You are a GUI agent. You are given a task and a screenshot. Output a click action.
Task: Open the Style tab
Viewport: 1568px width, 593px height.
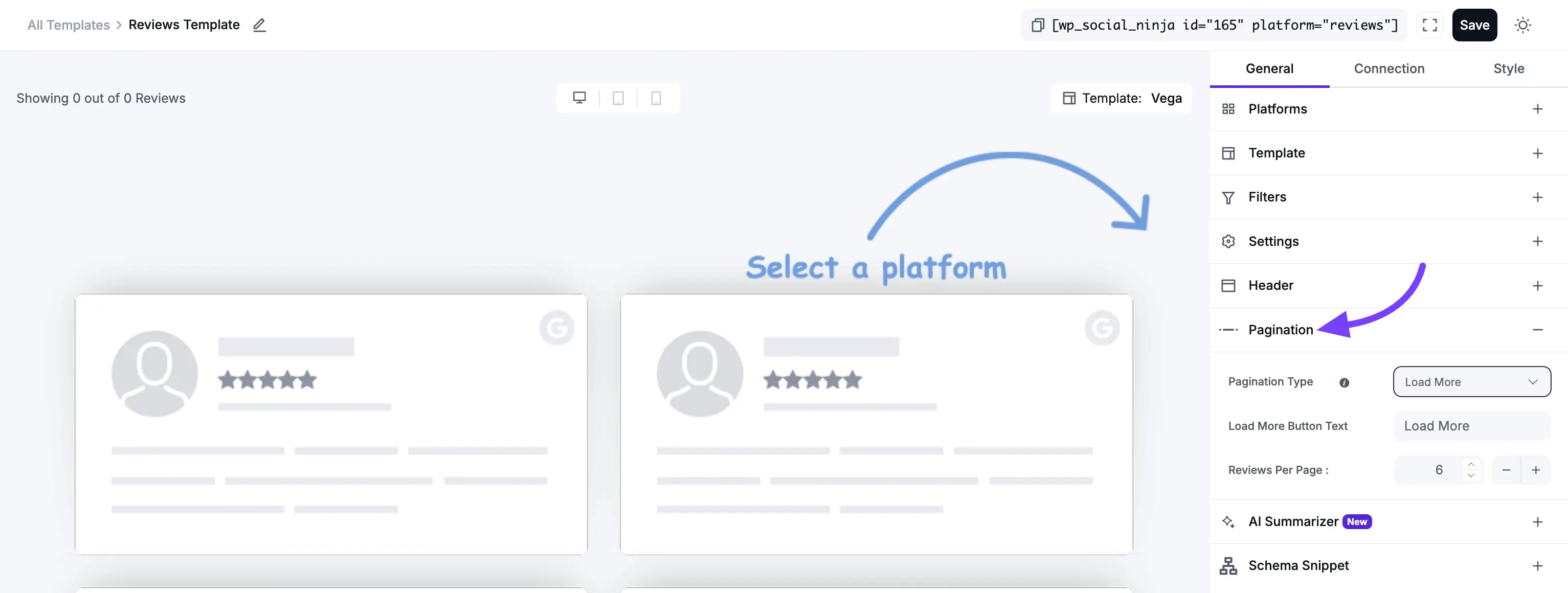(x=1509, y=69)
